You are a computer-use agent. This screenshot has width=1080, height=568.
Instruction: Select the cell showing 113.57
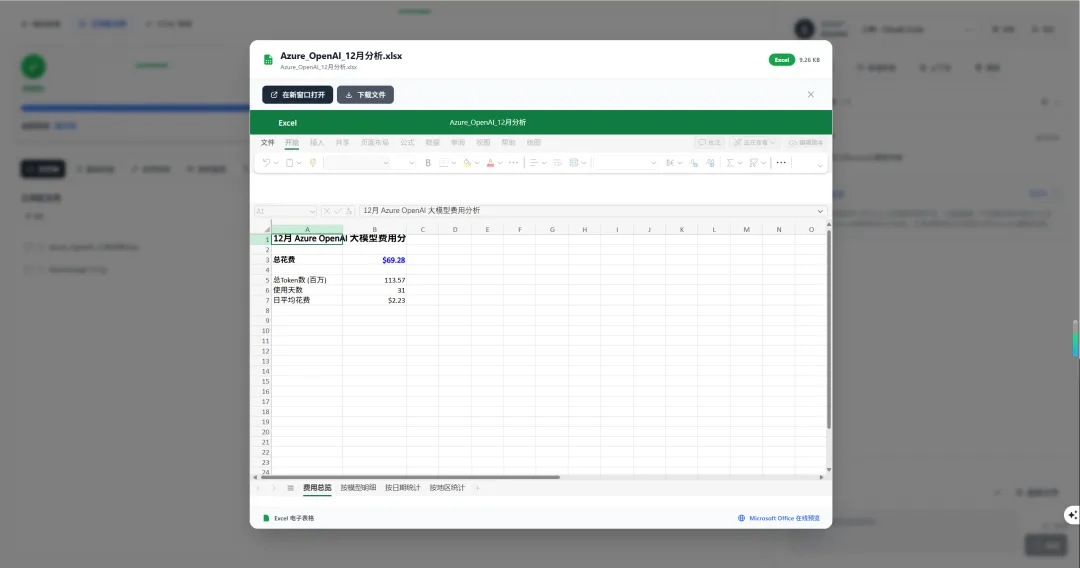coord(374,280)
